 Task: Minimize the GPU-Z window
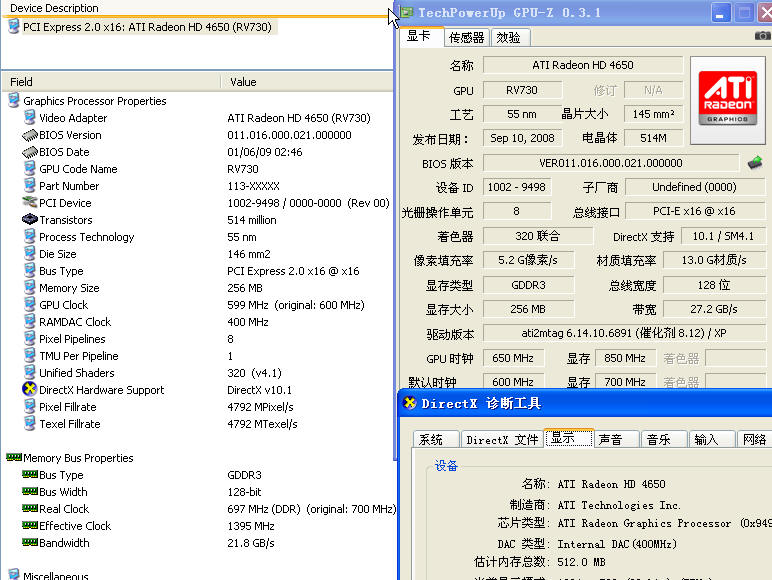point(721,13)
